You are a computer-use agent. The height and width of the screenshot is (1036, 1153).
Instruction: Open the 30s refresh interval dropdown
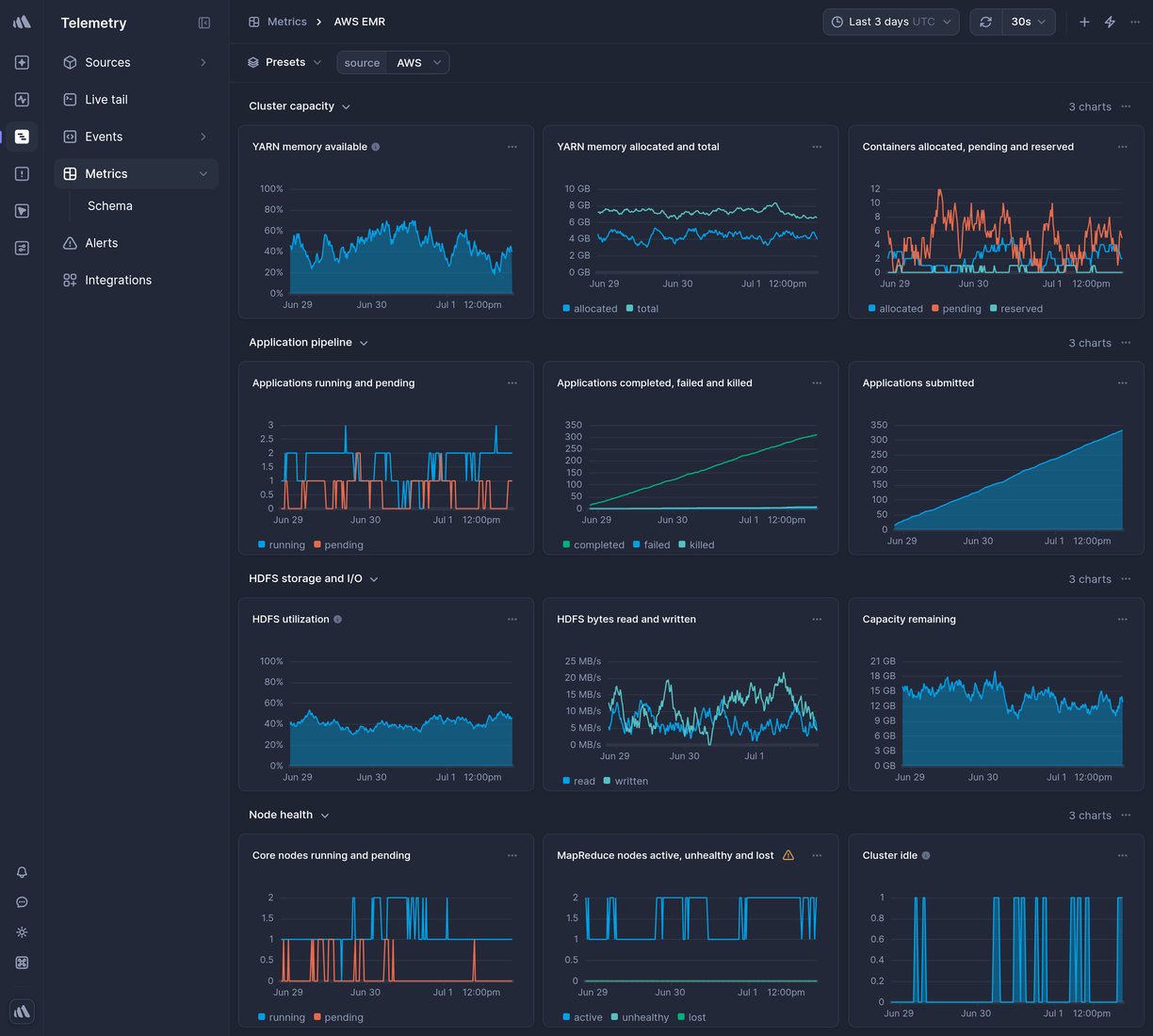[1029, 22]
